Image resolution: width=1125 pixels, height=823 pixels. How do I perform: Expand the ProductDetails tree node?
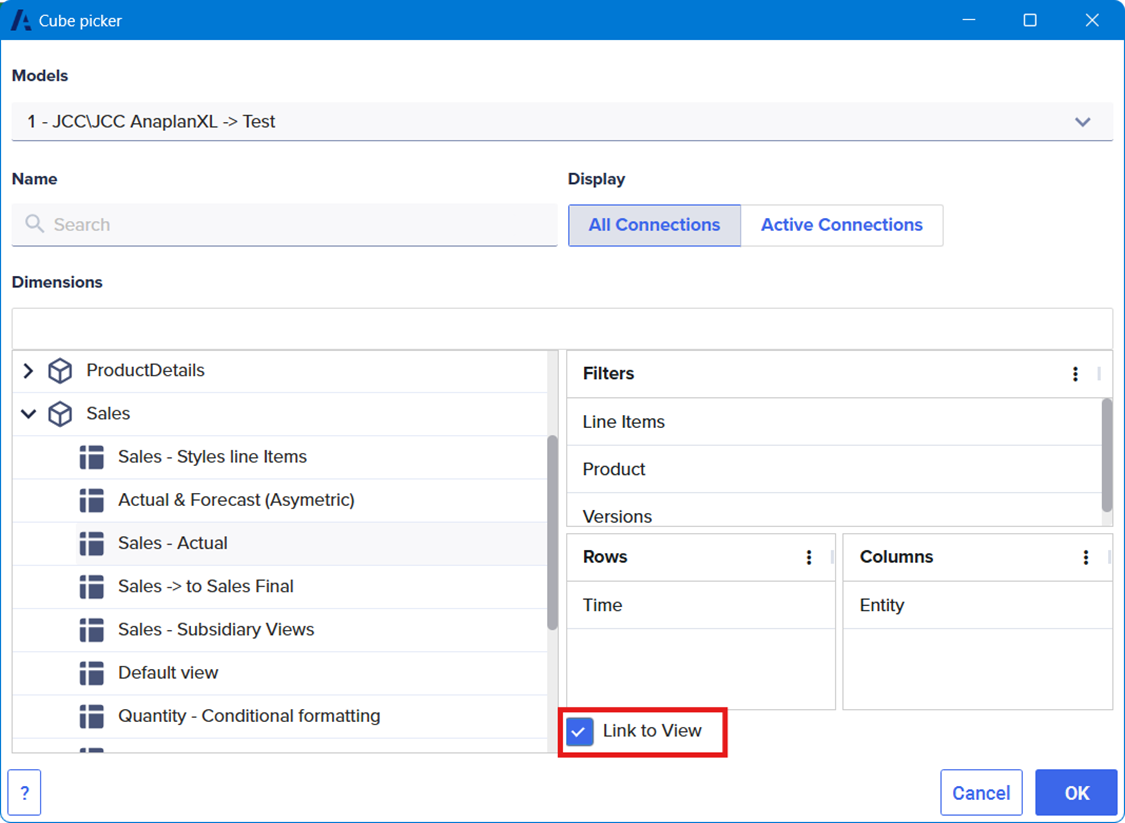coord(28,371)
